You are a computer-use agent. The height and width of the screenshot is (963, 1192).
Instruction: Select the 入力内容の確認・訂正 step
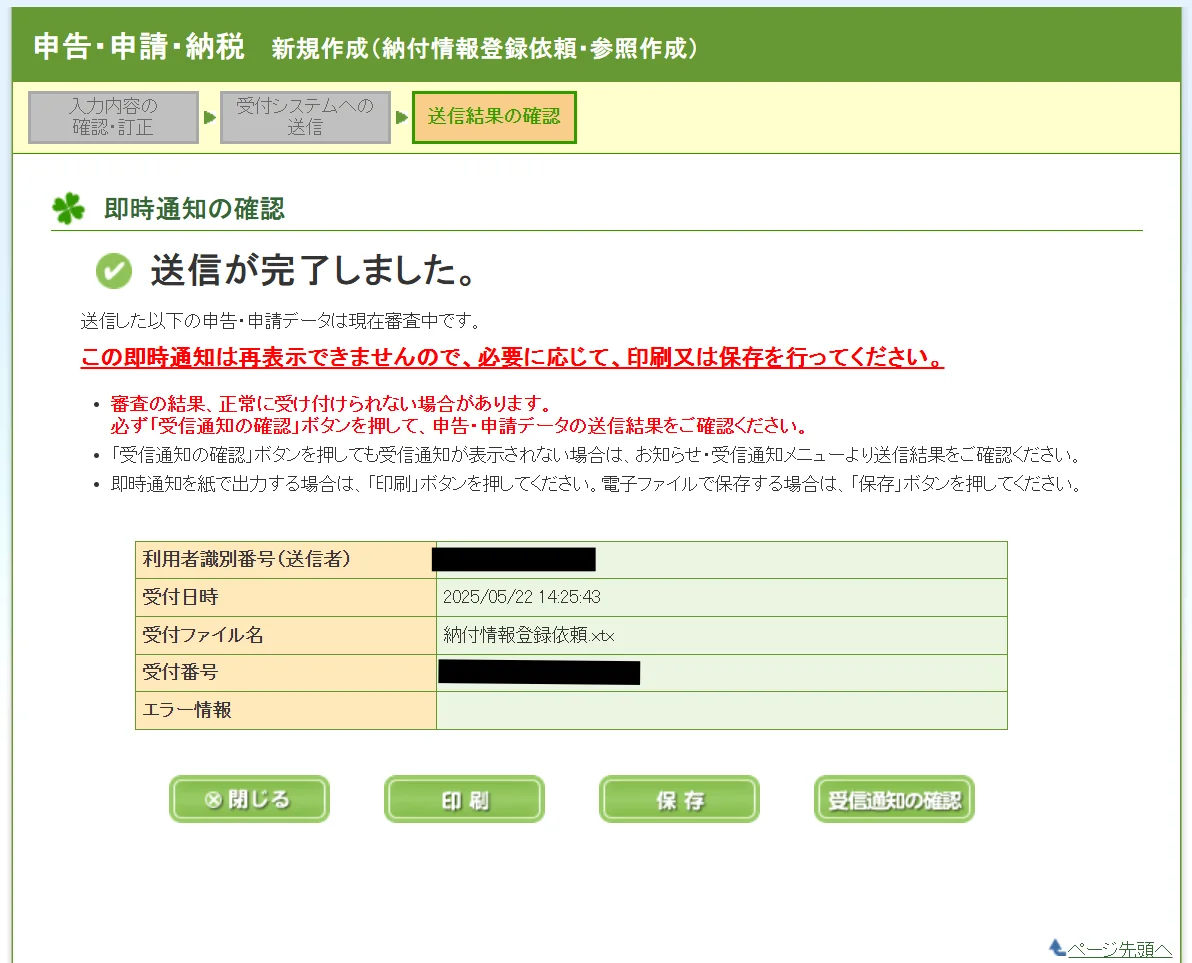tap(113, 117)
